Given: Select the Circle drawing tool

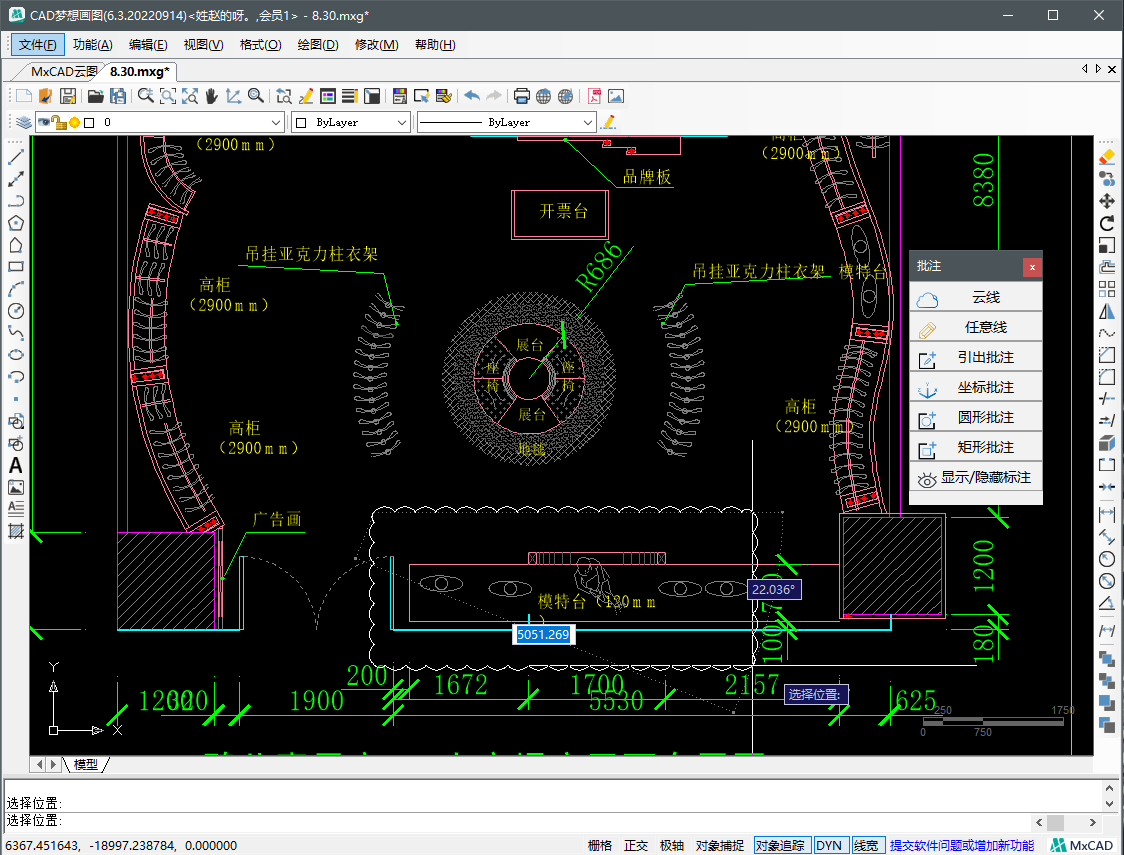Looking at the screenshot, I should point(16,311).
